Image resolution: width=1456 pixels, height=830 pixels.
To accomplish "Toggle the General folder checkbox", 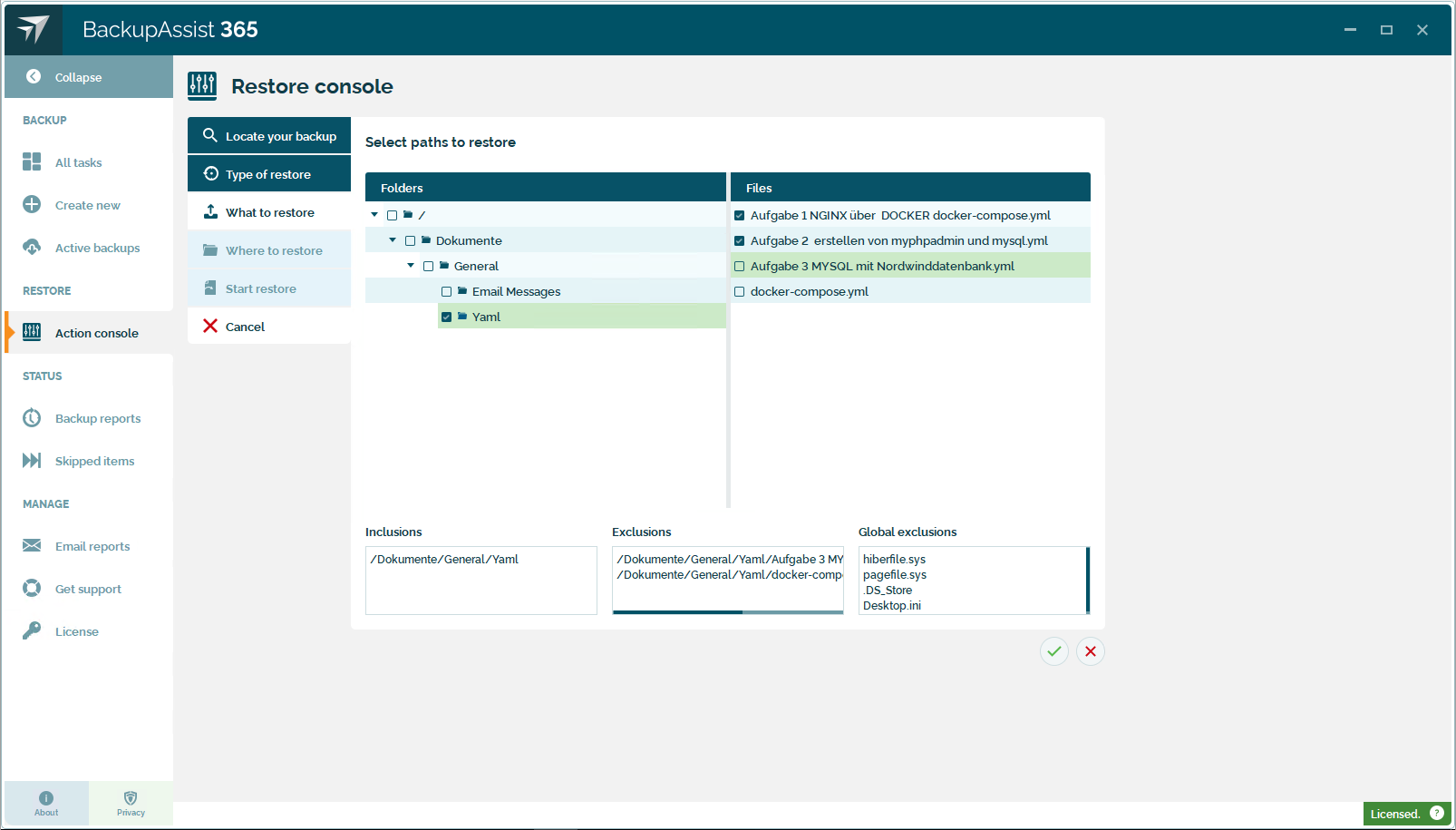I will 429,267.
